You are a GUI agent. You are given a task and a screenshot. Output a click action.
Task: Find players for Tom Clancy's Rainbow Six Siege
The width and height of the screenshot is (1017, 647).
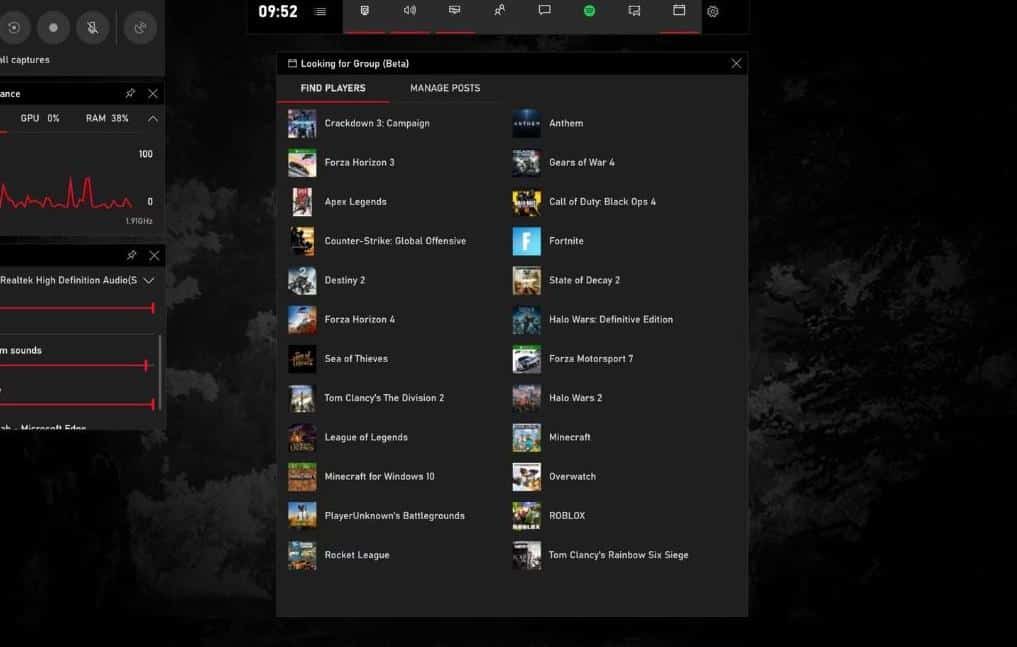601,555
